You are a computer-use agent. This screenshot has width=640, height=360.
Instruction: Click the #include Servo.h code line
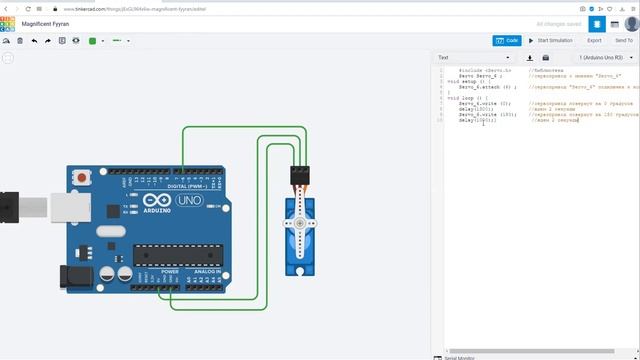485,70
